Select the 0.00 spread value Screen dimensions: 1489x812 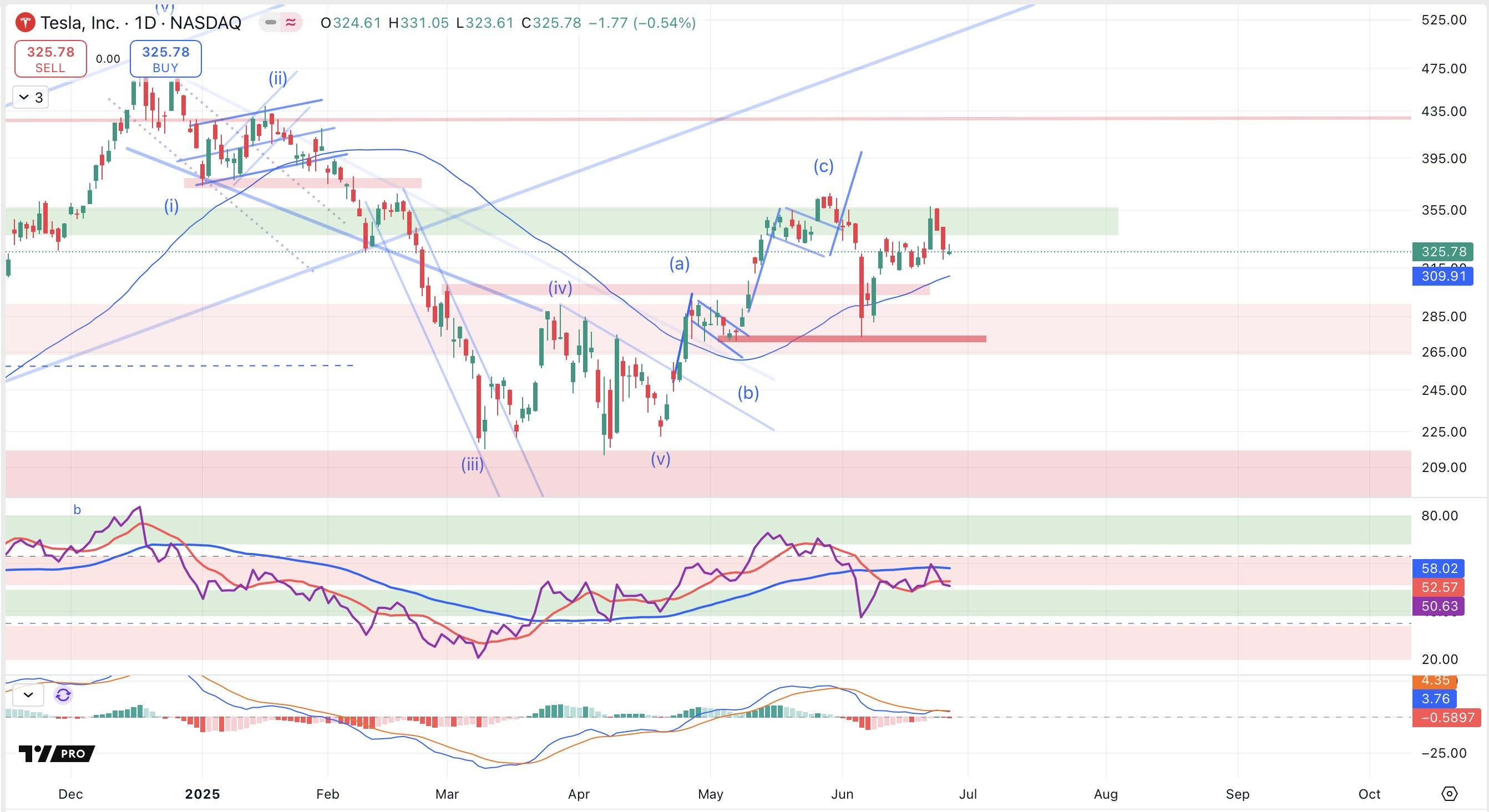[108, 59]
